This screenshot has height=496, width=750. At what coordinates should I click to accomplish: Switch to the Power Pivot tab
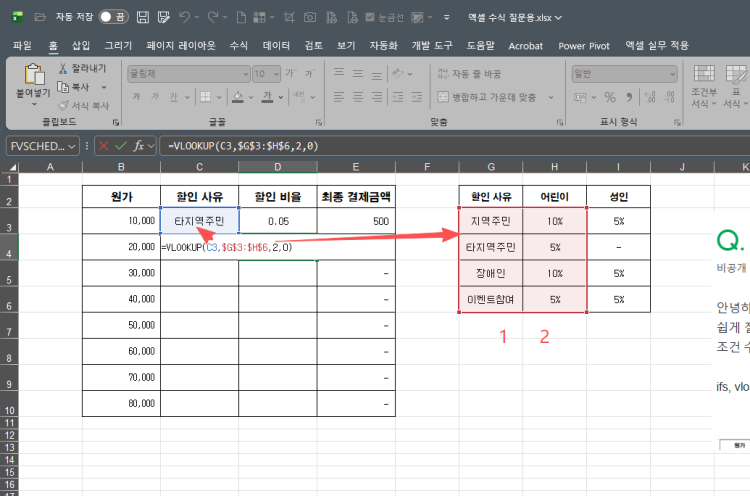click(584, 46)
